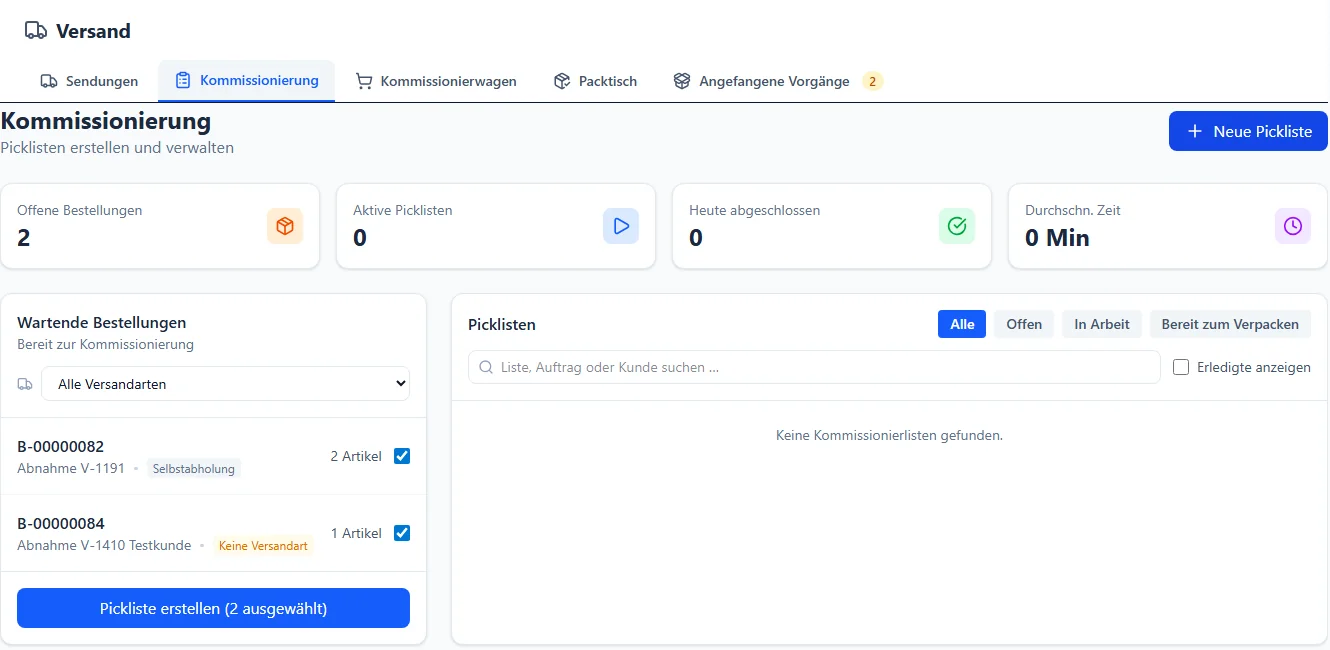Click the Keine Versandart tag
Viewport: 1330px width, 650px height.
point(263,546)
